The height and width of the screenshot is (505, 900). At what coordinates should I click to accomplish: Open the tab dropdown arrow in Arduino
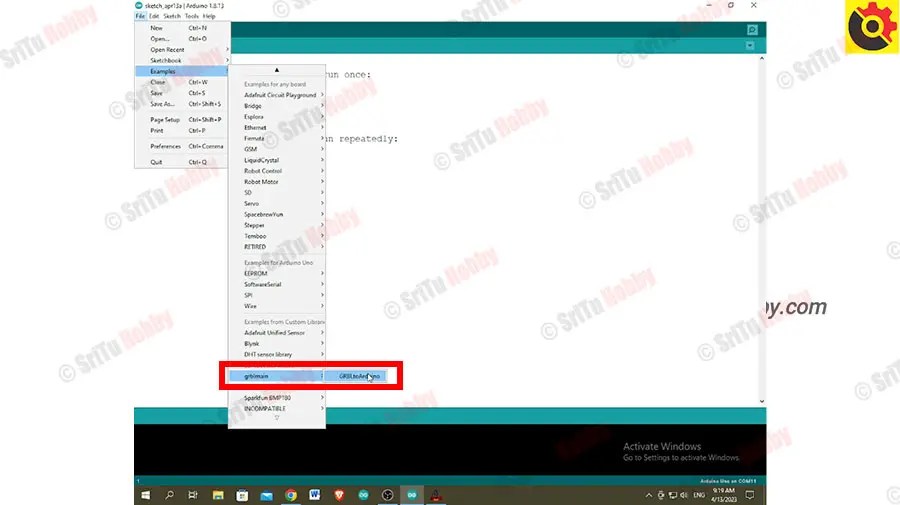(x=750, y=45)
